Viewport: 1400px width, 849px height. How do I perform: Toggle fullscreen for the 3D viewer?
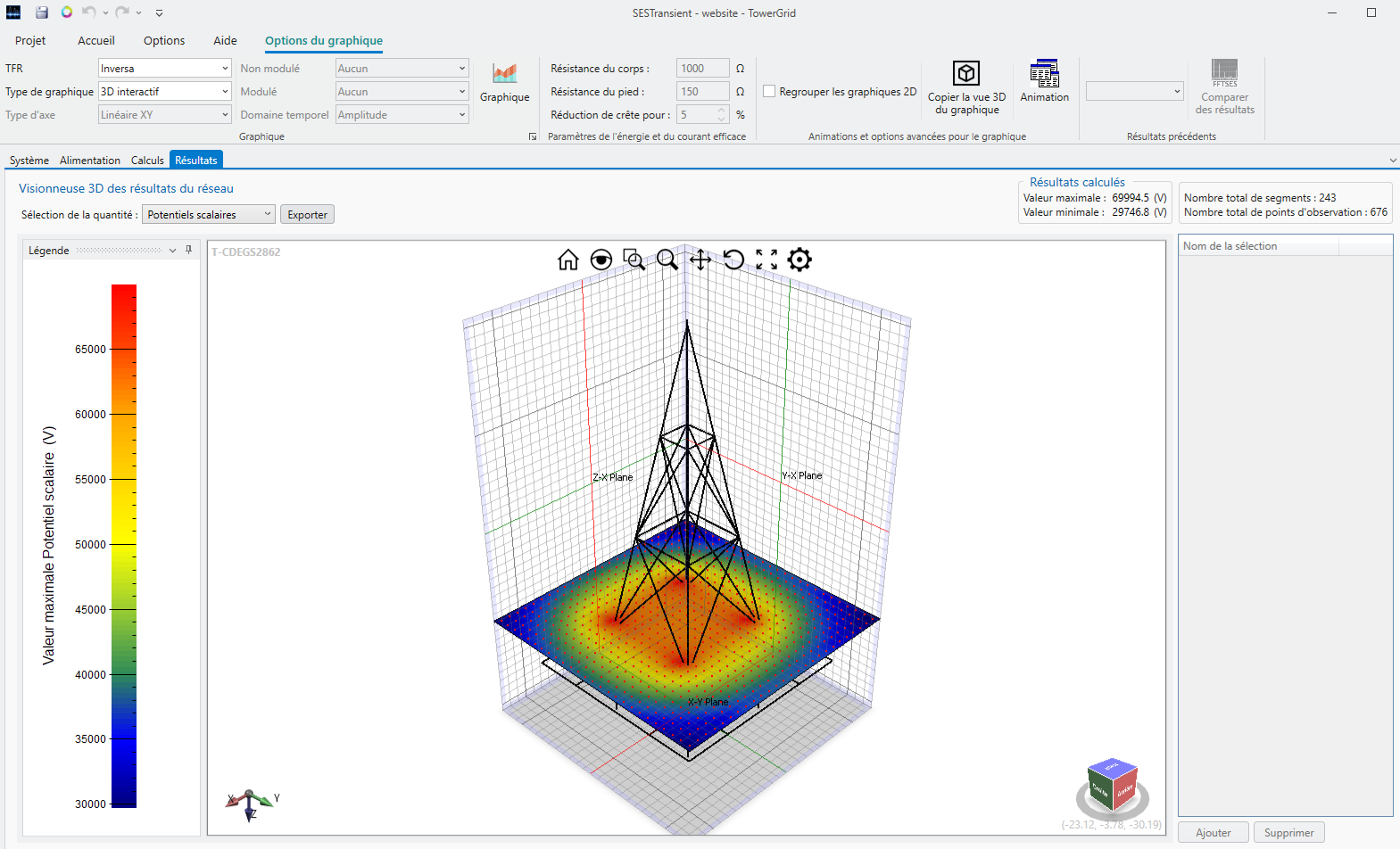(766, 260)
